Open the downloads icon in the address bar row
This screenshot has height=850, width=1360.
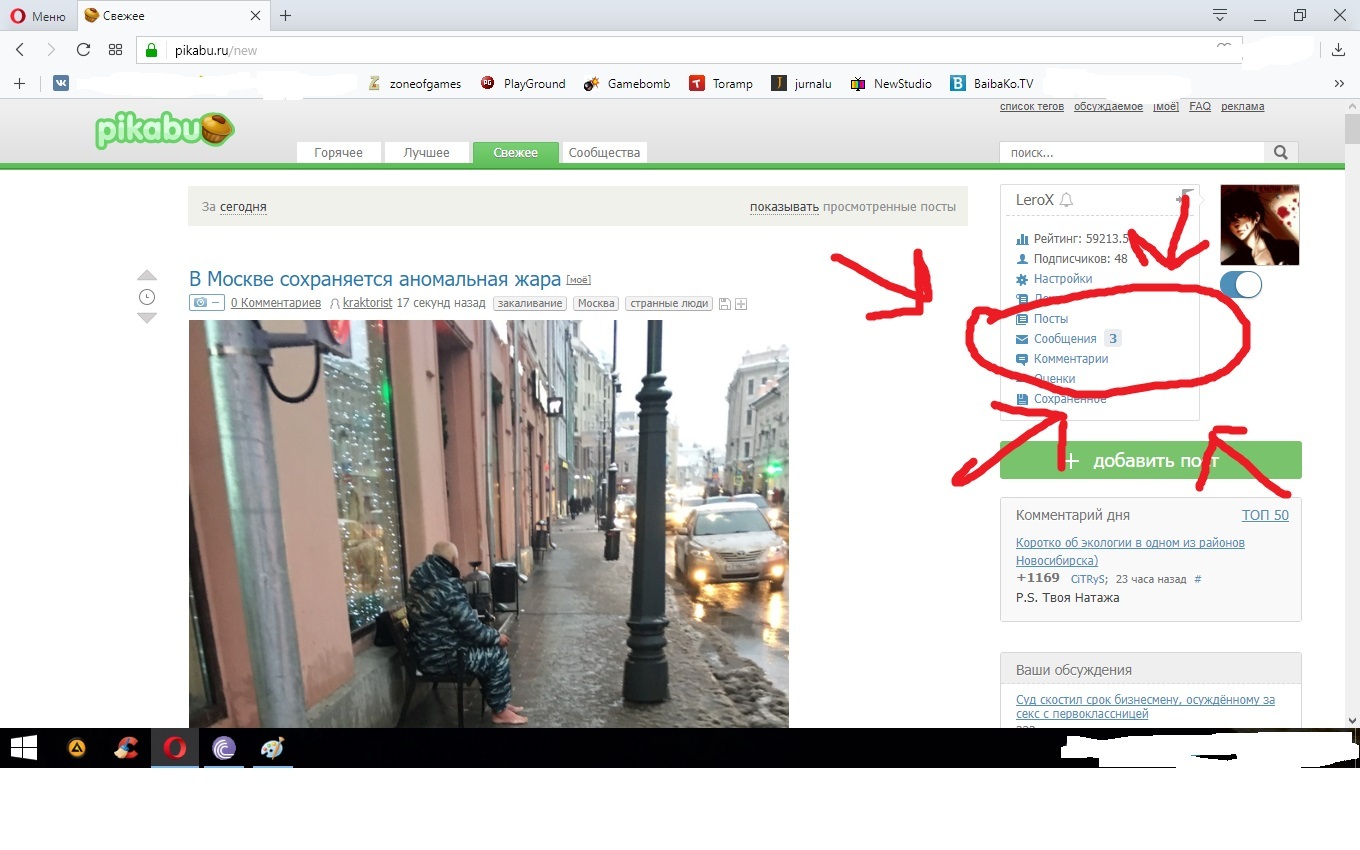coord(1339,50)
